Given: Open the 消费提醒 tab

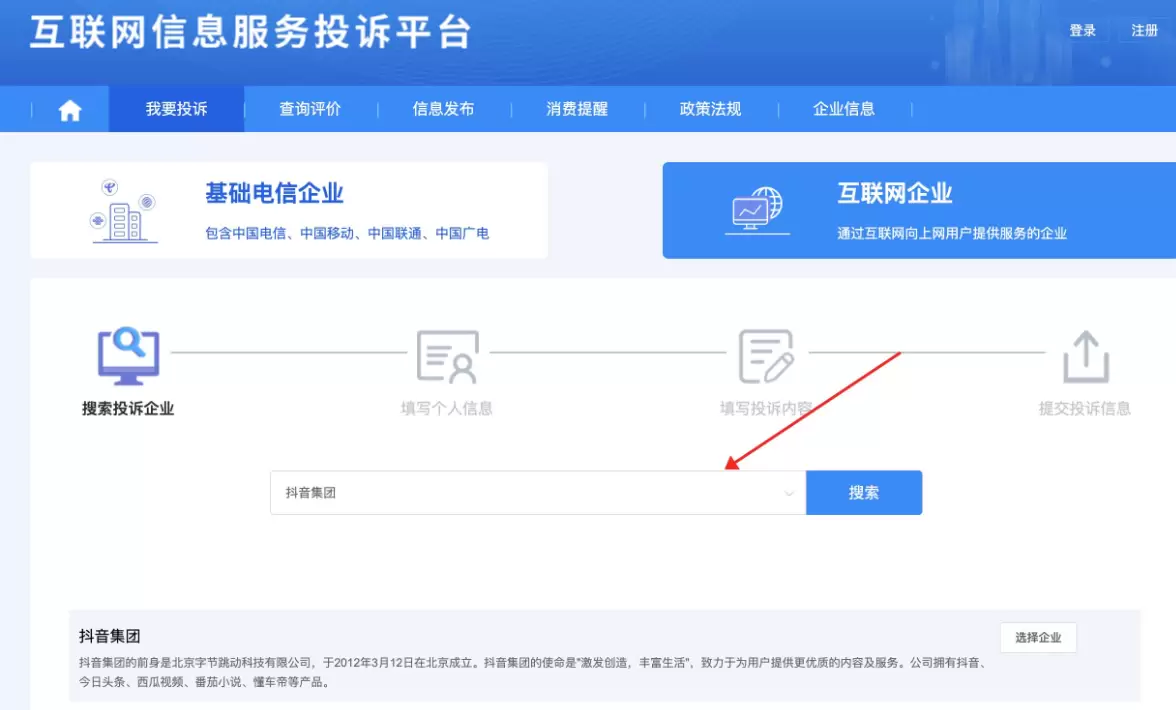Looking at the screenshot, I should tap(577, 109).
